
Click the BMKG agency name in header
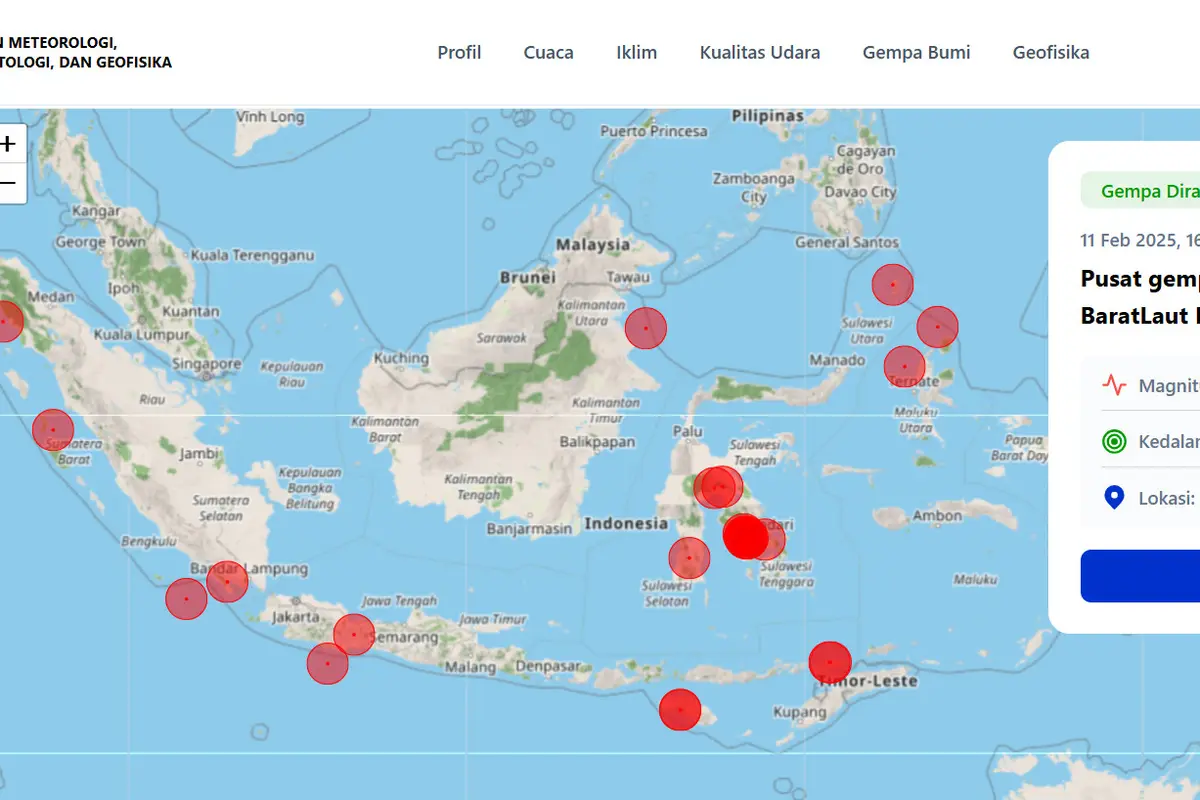(86, 52)
